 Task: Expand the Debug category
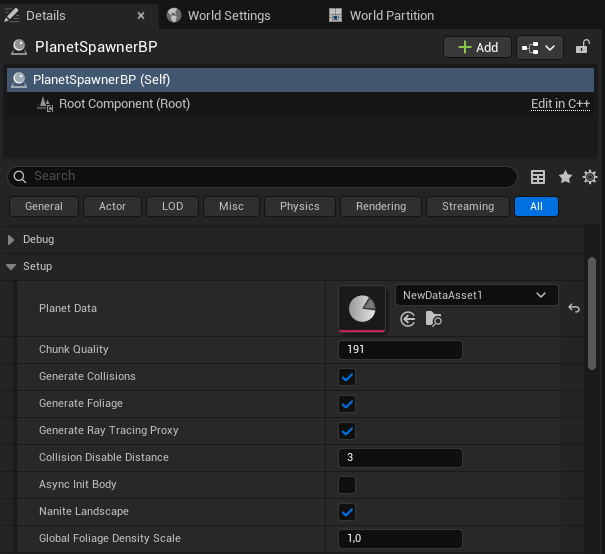coord(11,240)
